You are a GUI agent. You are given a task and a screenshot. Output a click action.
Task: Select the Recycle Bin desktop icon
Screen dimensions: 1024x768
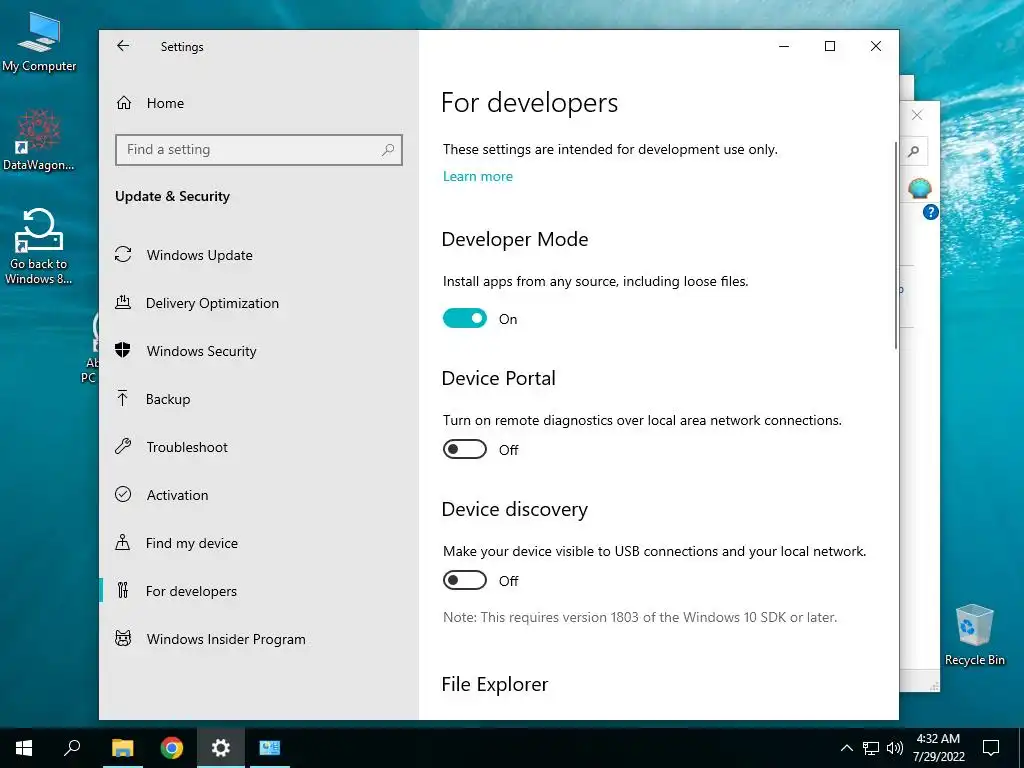coord(974,635)
